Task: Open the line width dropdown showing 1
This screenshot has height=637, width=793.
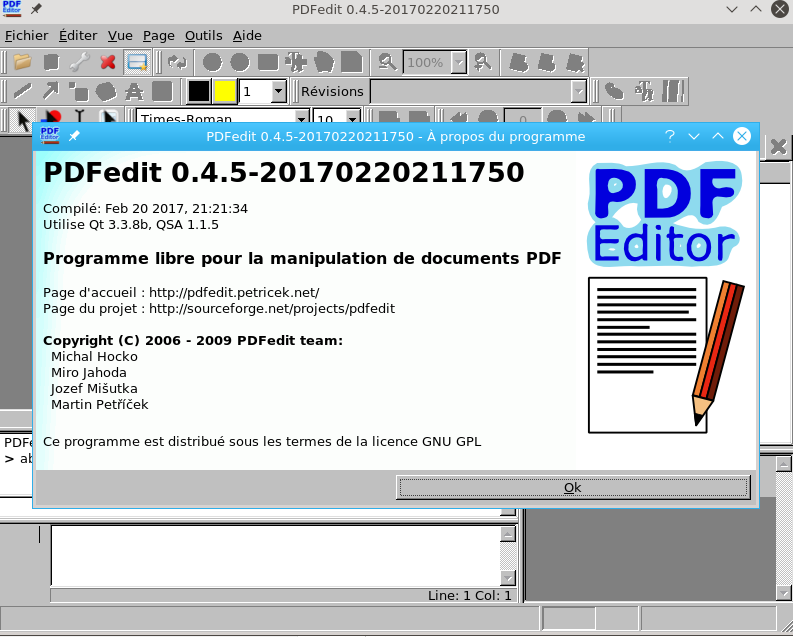Action: point(279,92)
